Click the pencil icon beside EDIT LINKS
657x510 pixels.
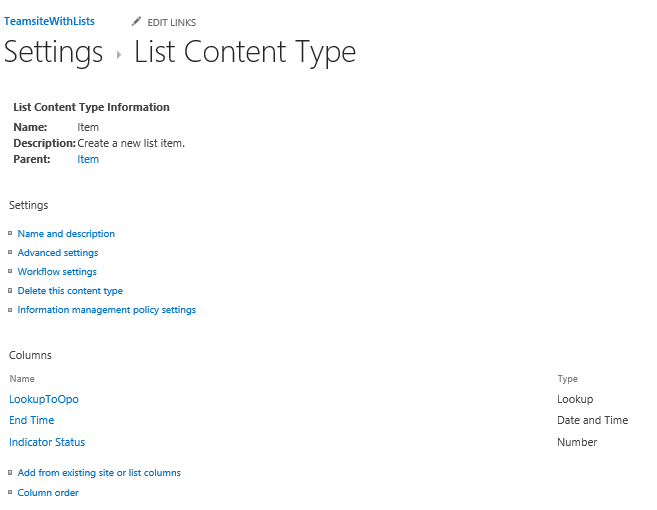tap(136, 21)
